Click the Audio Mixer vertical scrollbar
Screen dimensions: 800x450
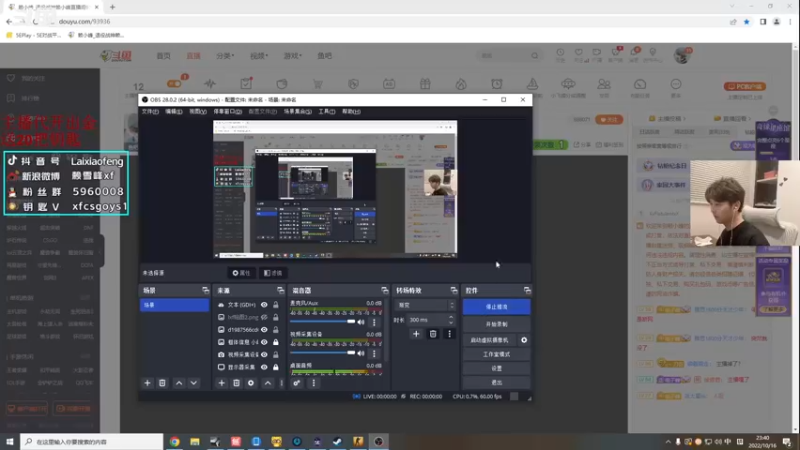(x=385, y=332)
